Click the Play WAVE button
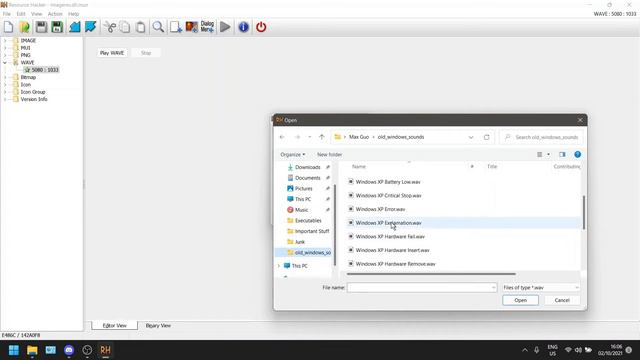Viewport: 640px width, 360px height. click(112, 53)
